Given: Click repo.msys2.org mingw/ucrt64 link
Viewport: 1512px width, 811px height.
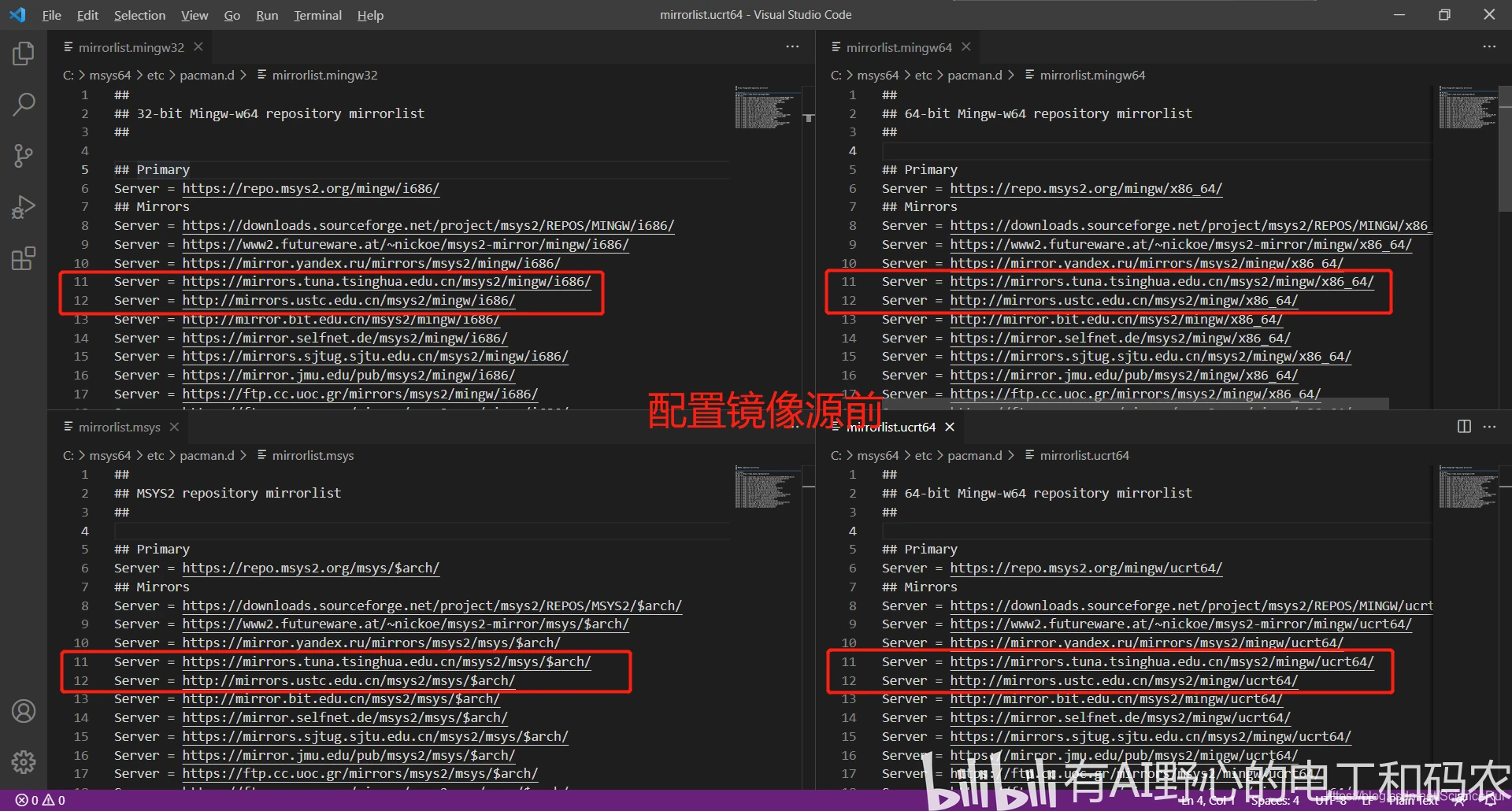Looking at the screenshot, I should [1086, 568].
